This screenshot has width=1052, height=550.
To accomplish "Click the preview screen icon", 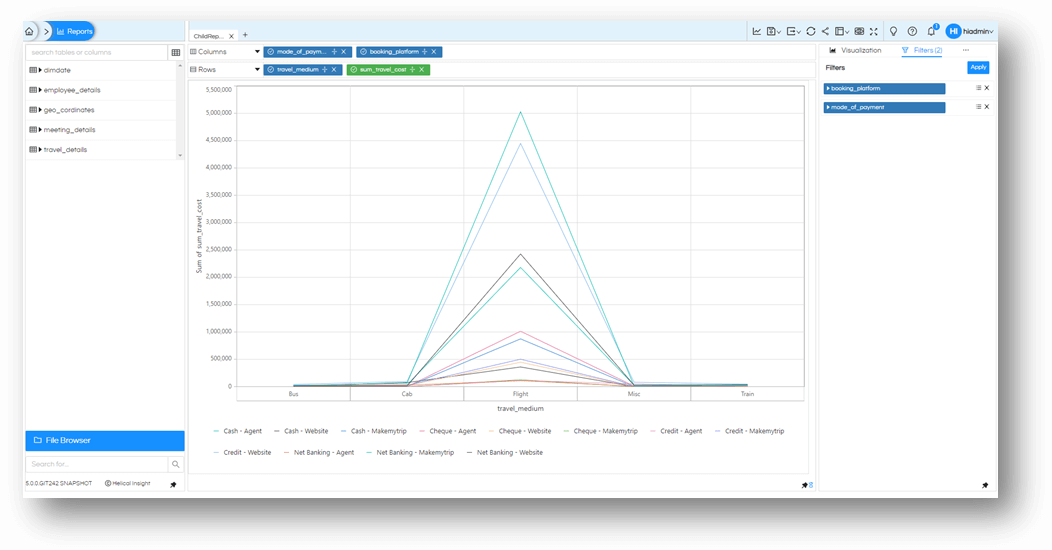I will (x=859, y=31).
